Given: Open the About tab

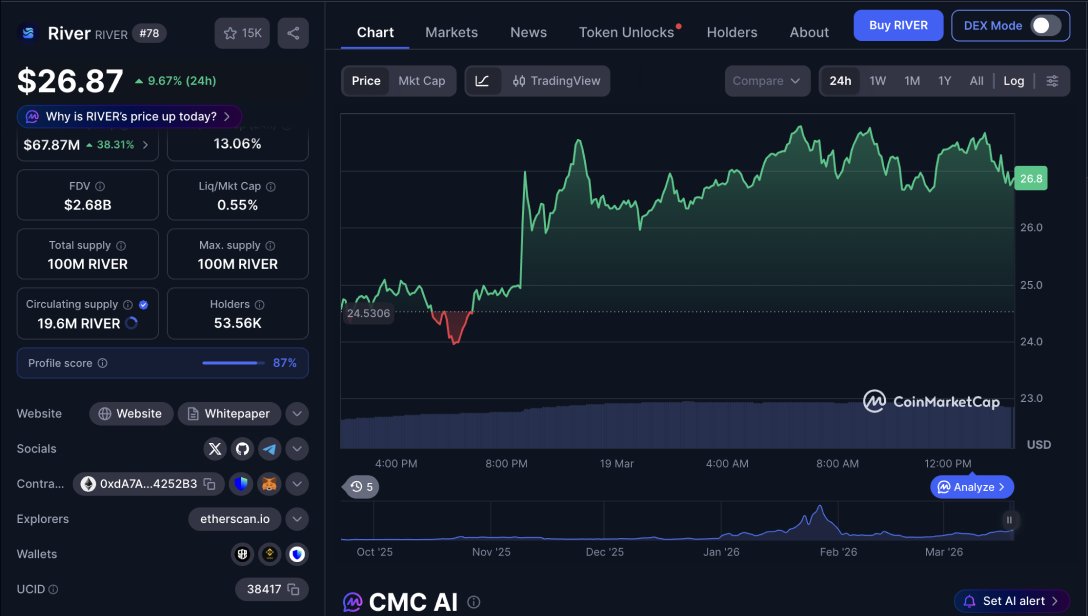Looking at the screenshot, I should click(x=809, y=33).
